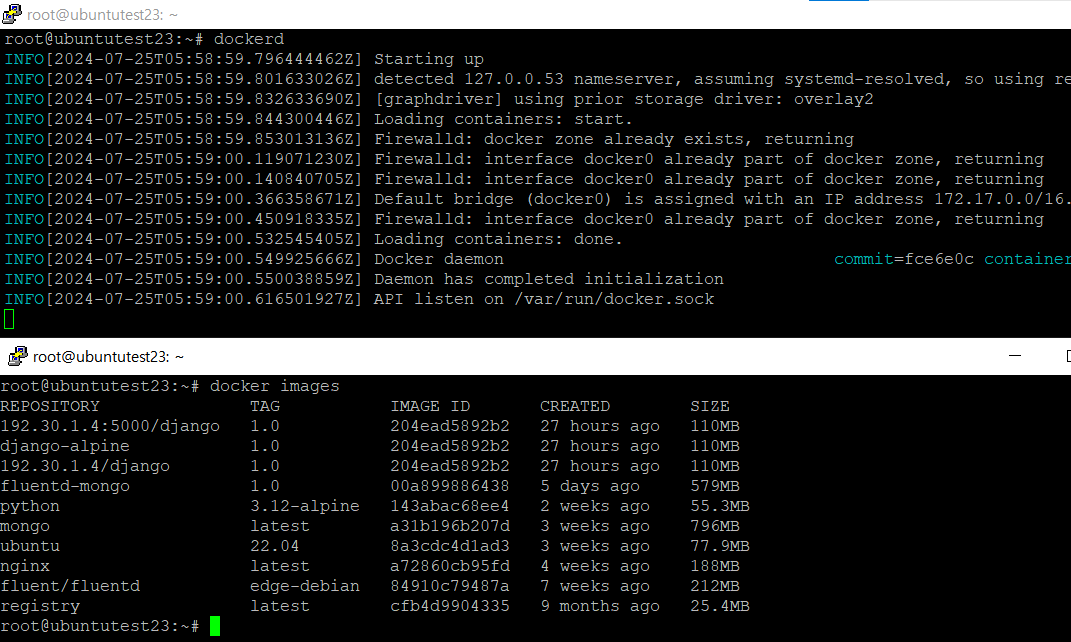This screenshot has width=1071, height=642.
Task: Click the 3.12-alpine tag of python
Action: [305, 506]
